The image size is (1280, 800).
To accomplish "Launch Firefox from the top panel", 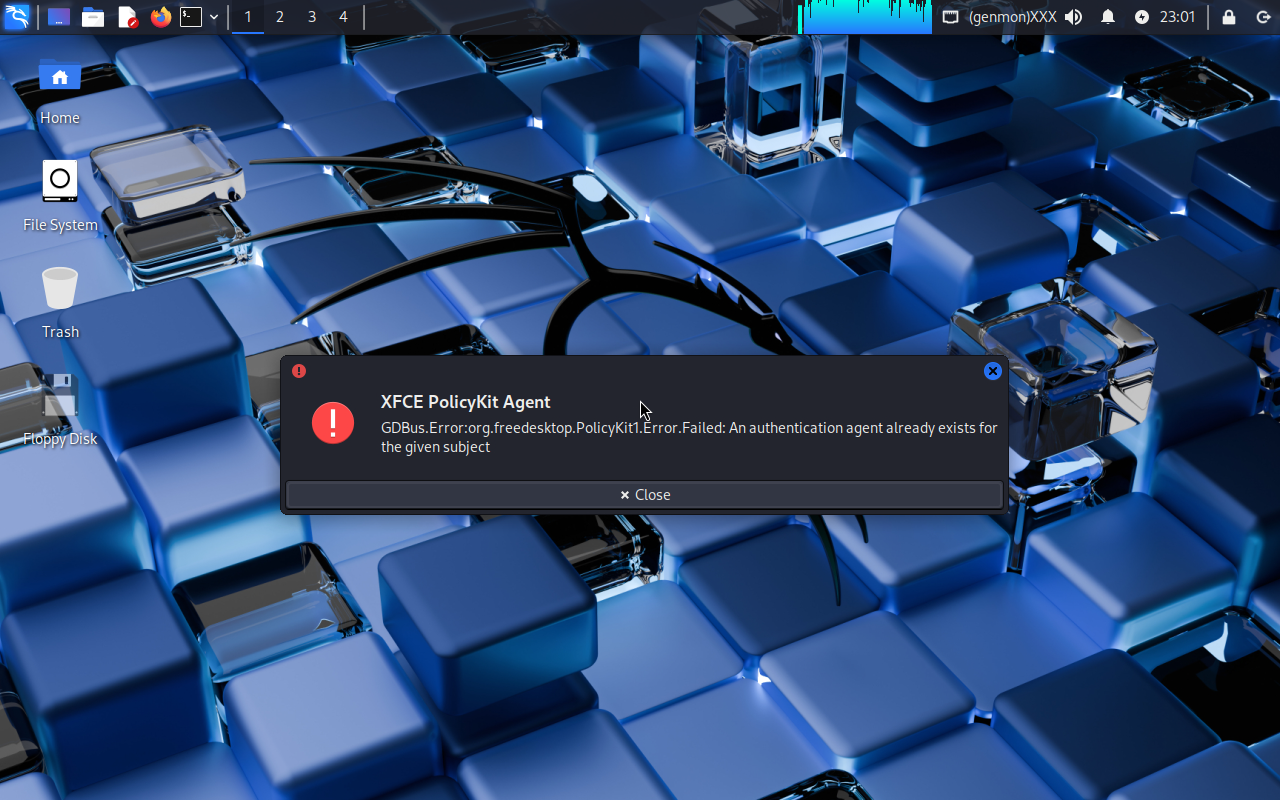I will [x=161, y=17].
